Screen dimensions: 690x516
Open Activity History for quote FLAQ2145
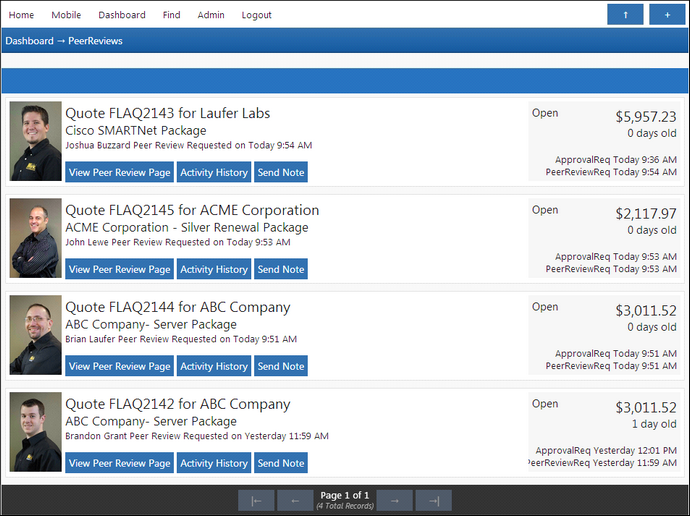coord(214,269)
